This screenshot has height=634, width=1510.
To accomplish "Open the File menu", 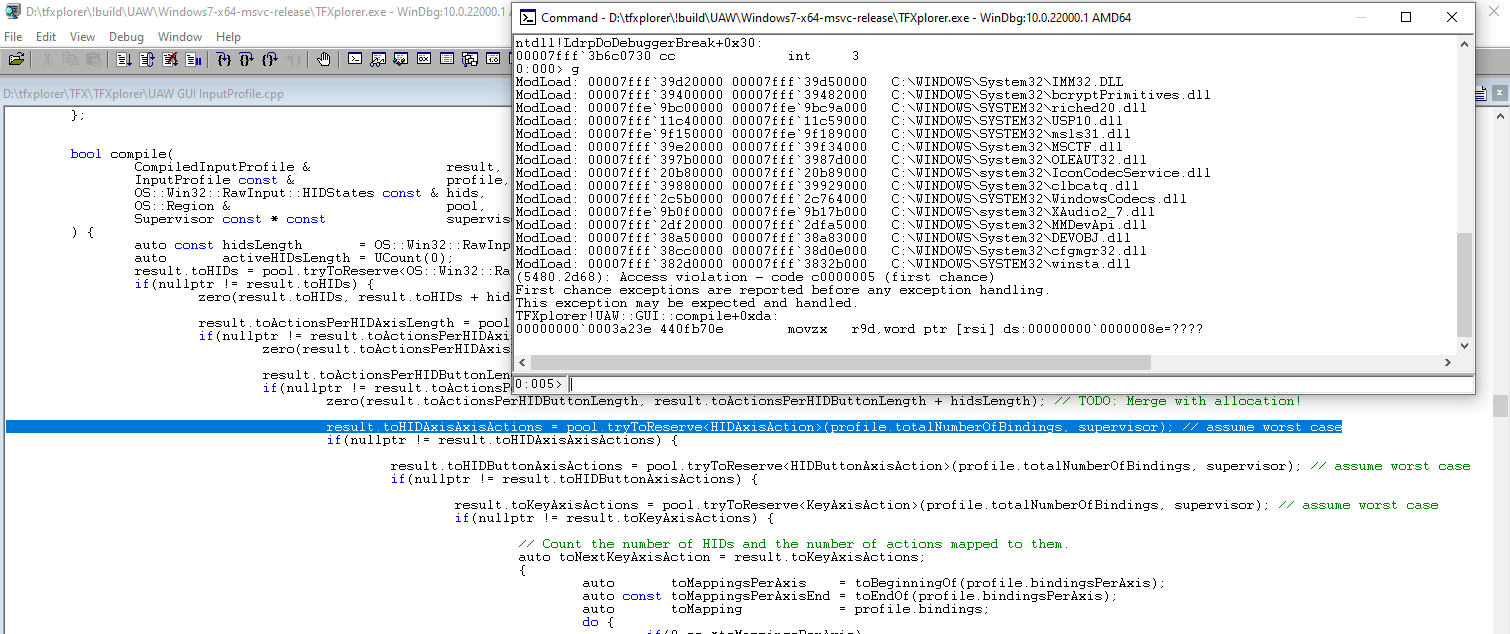I will point(13,37).
